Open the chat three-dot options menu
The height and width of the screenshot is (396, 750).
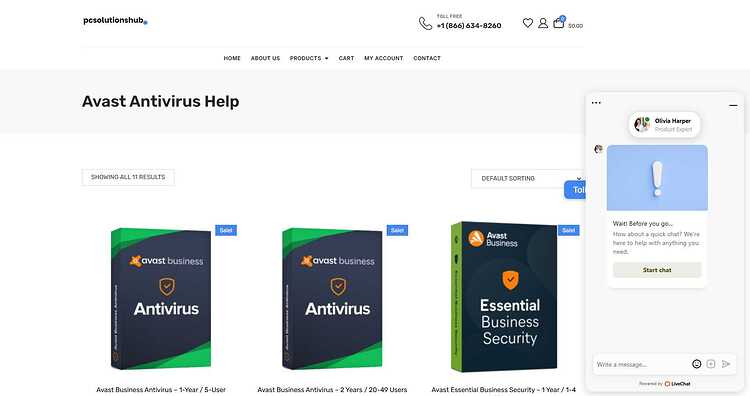(x=596, y=102)
